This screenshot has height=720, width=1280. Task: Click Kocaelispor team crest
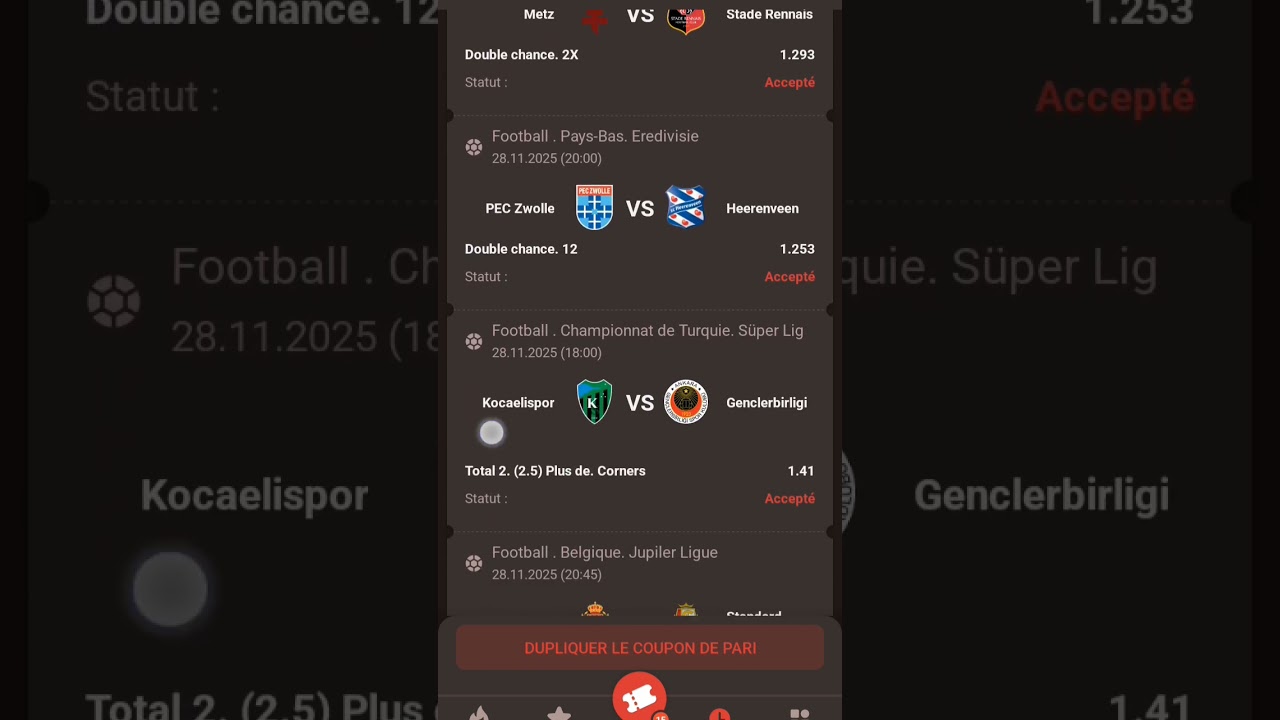594,402
